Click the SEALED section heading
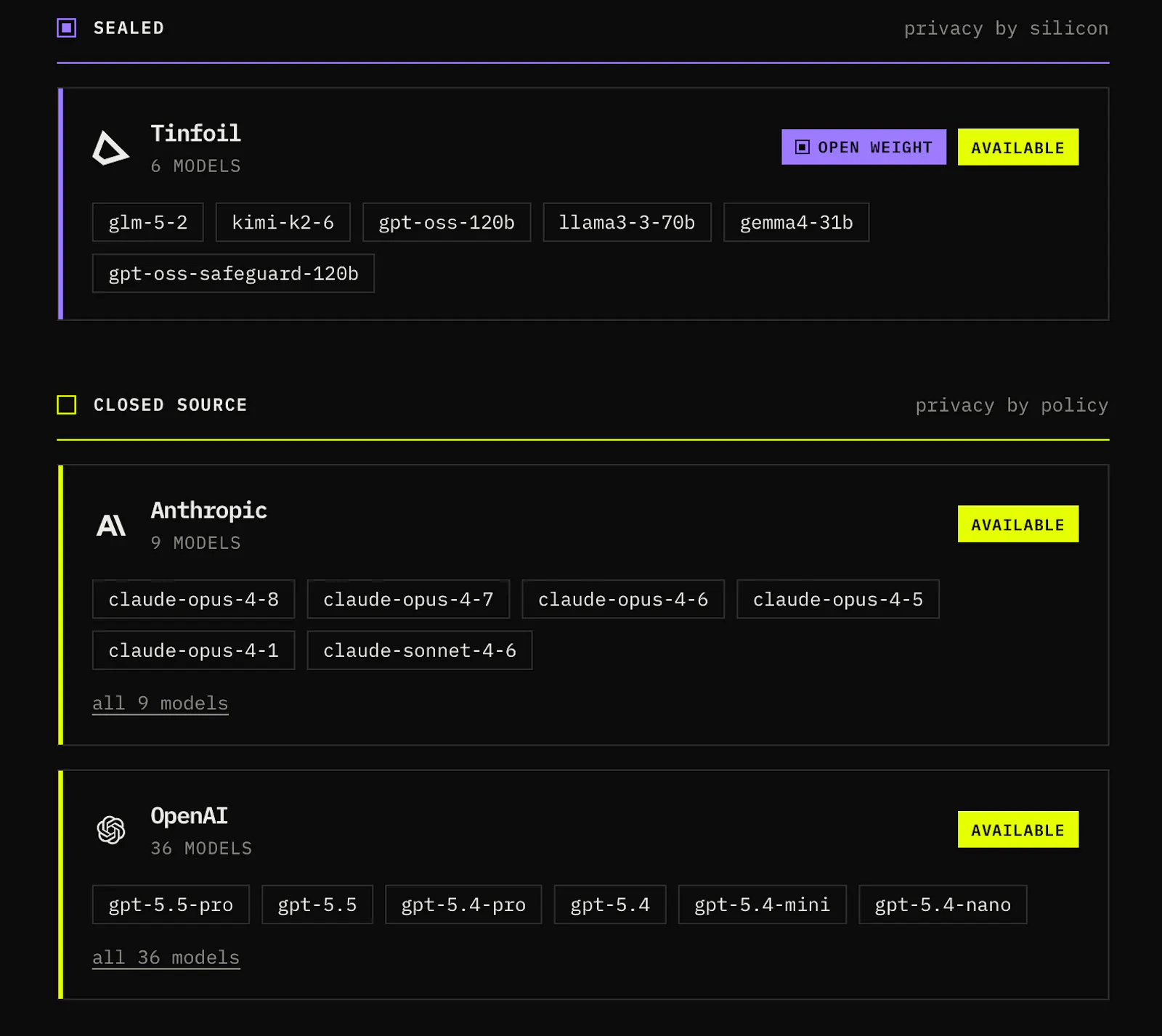The height and width of the screenshot is (1036, 1162). tap(129, 28)
